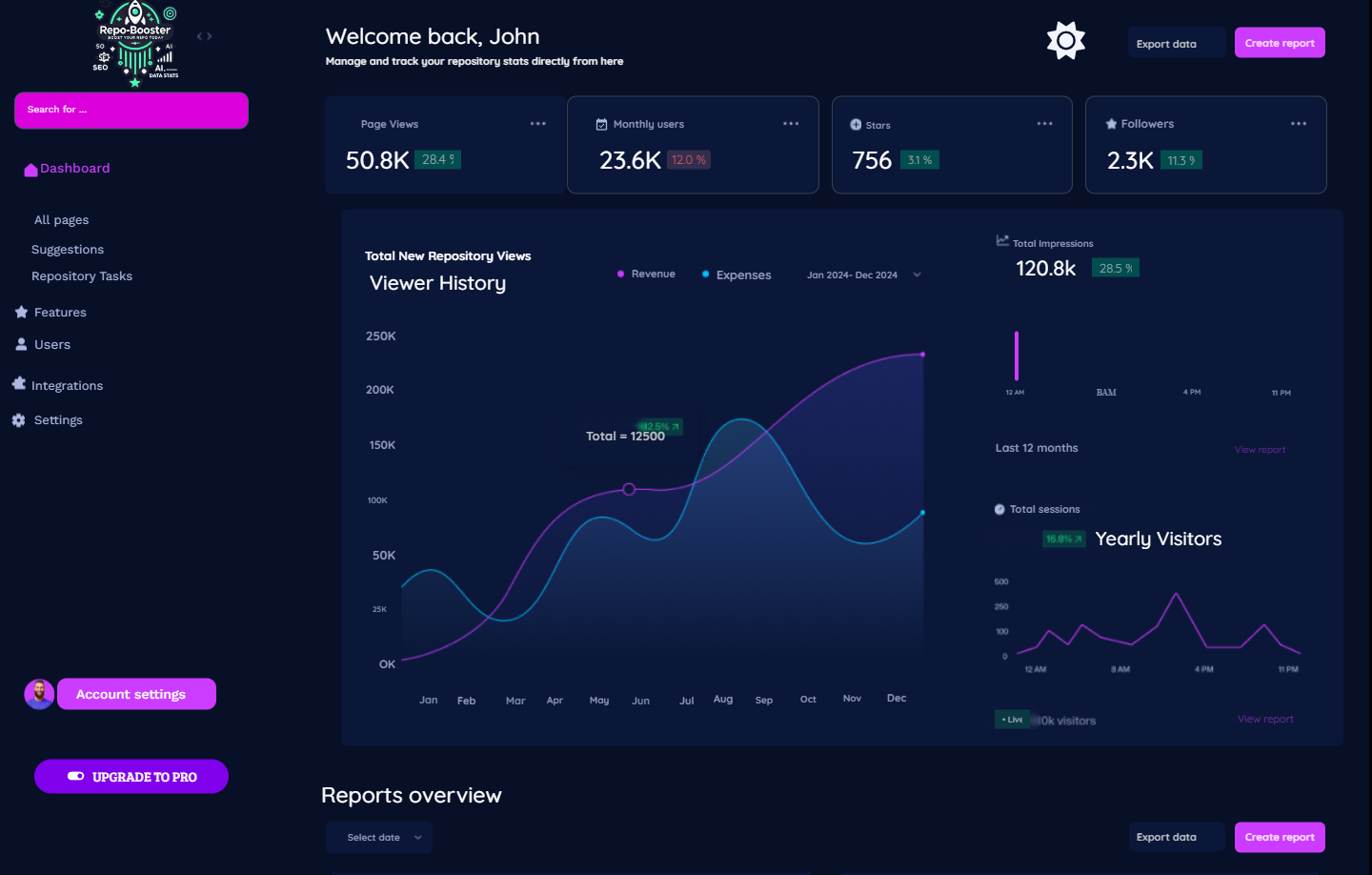Open Page Views card options menu
Image resolution: width=1372 pixels, height=875 pixels.
[538, 124]
